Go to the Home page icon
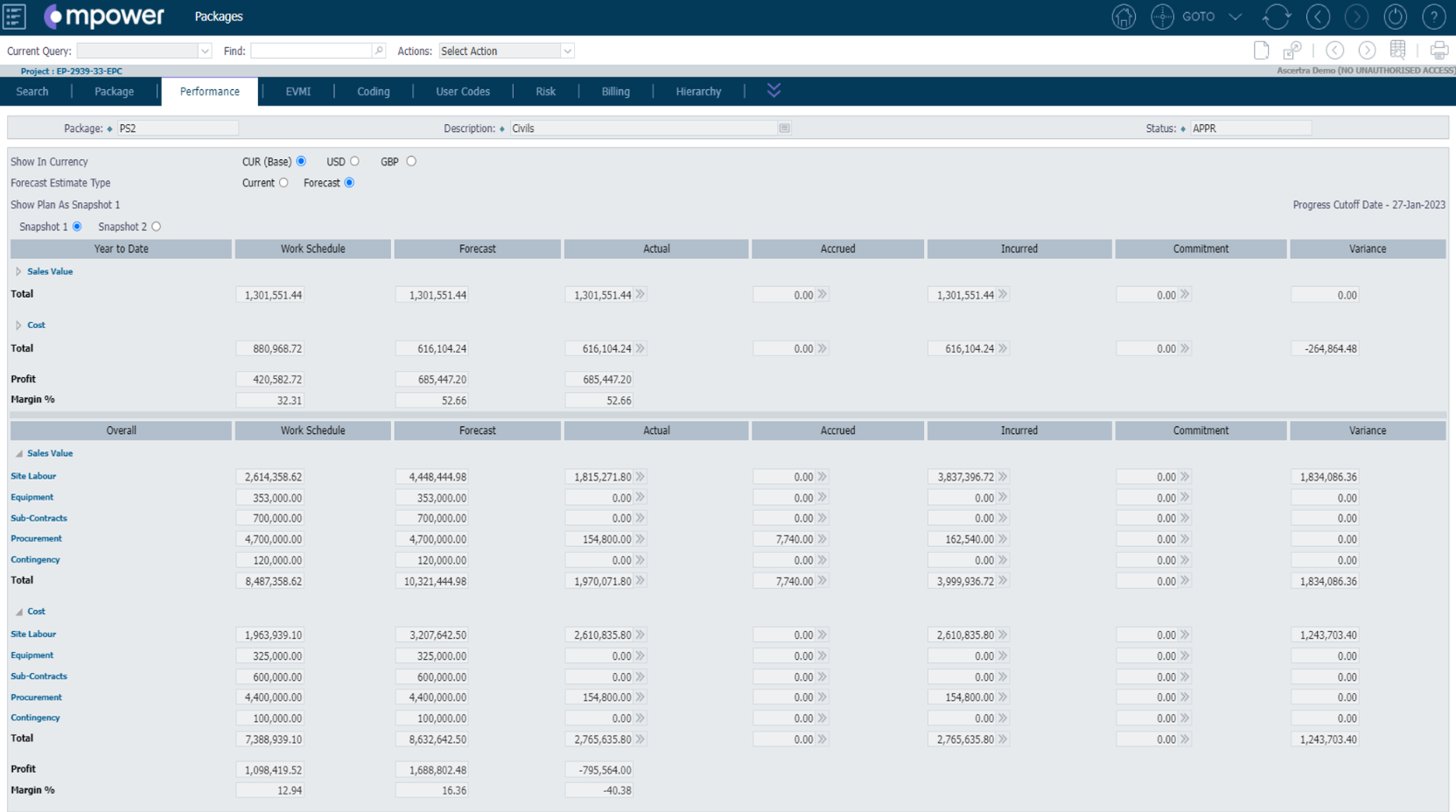This screenshot has width=1456, height=812. coord(1123,17)
